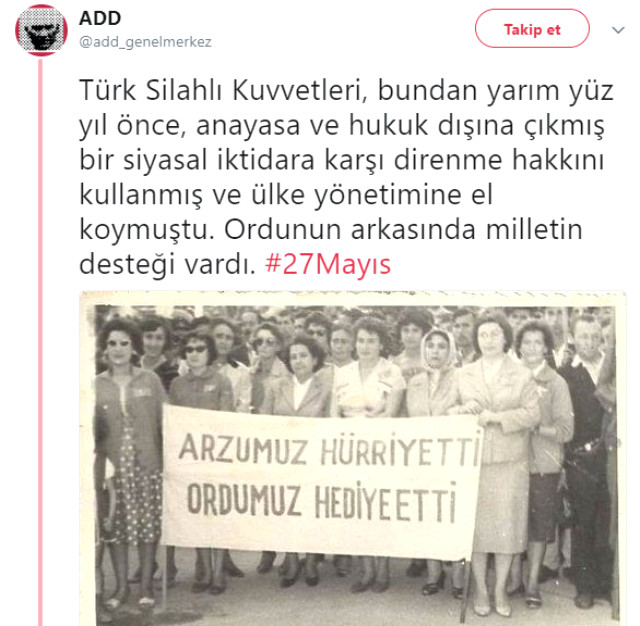Open the ADD profile avatar picture
Image resolution: width=640 pixels, height=626 pixels.
click(41, 30)
